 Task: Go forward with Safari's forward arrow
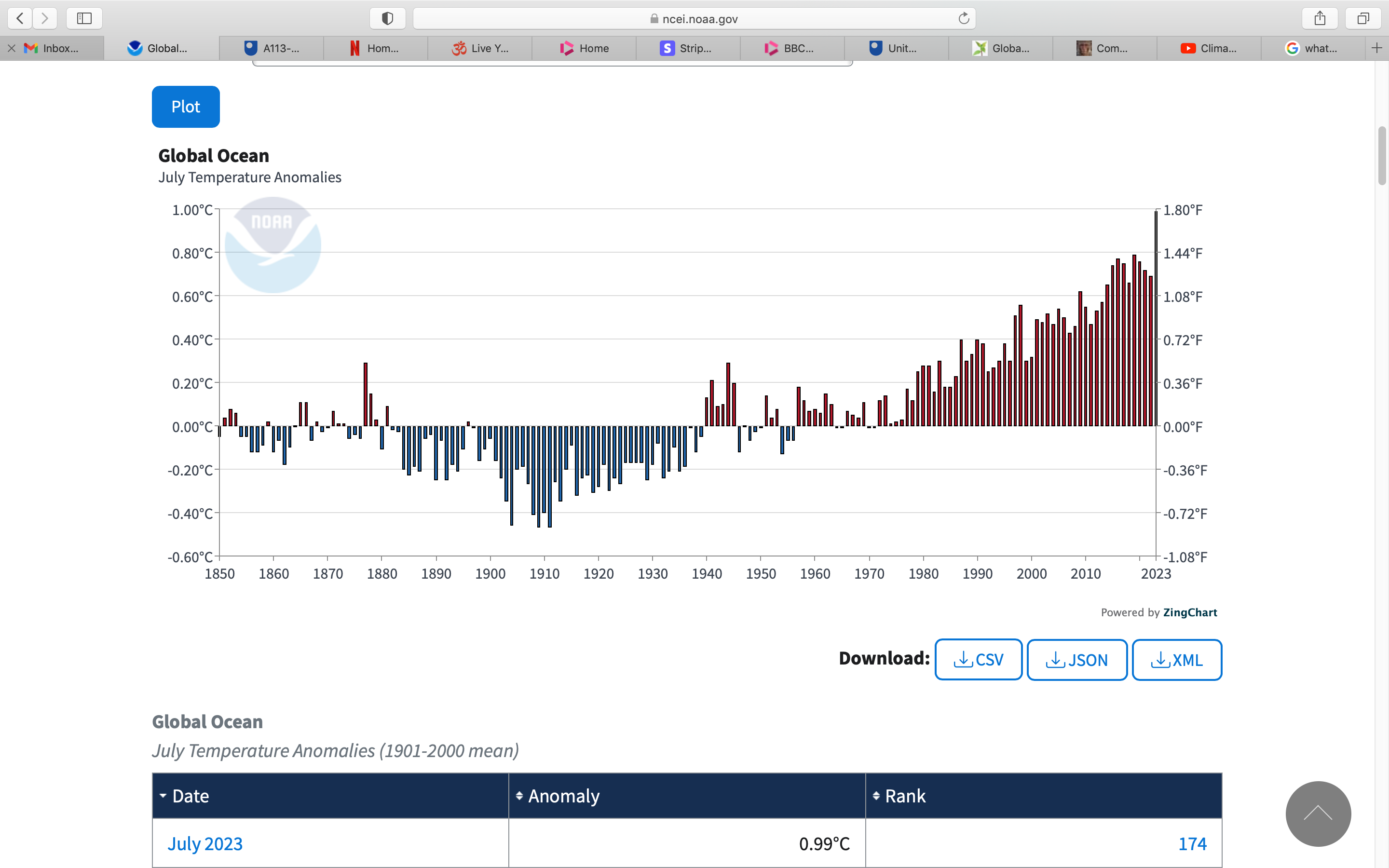click(x=45, y=18)
